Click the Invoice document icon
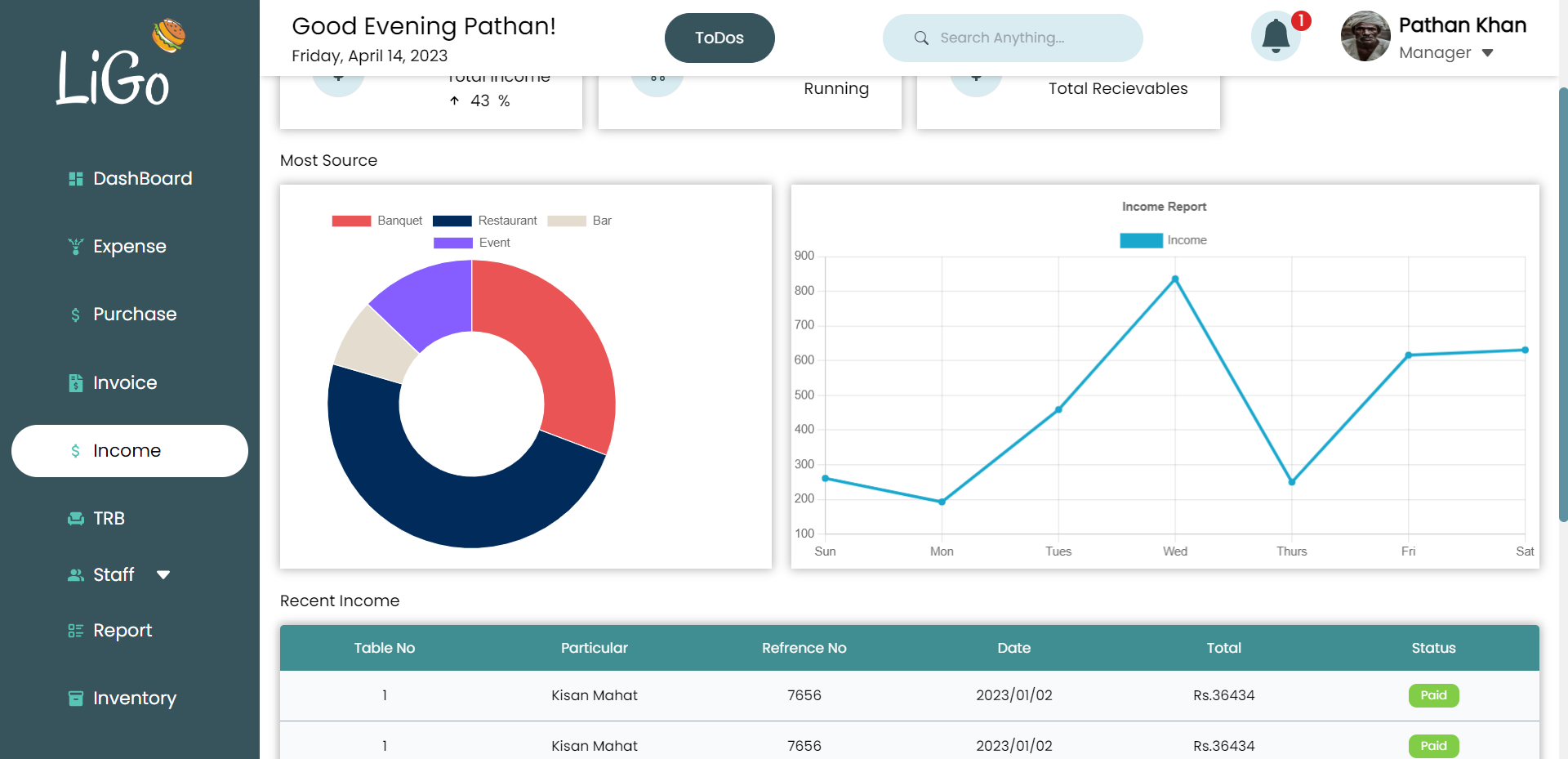1568x759 pixels. coord(76,383)
